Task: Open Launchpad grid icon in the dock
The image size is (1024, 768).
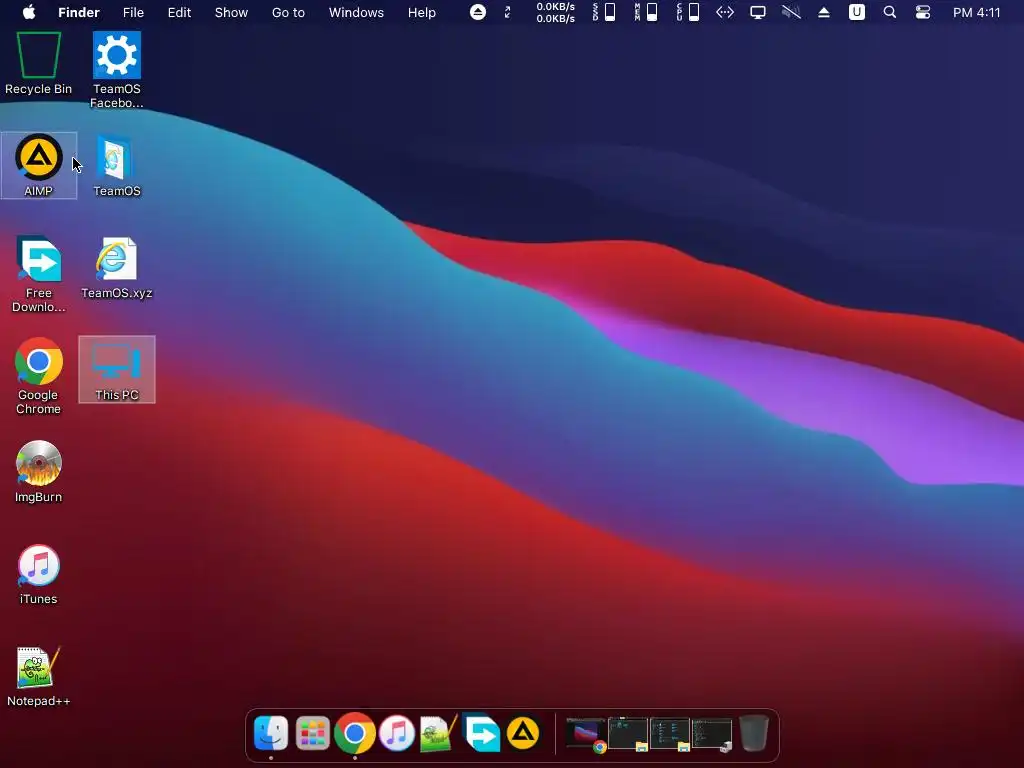Action: pyautogui.click(x=312, y=733)
